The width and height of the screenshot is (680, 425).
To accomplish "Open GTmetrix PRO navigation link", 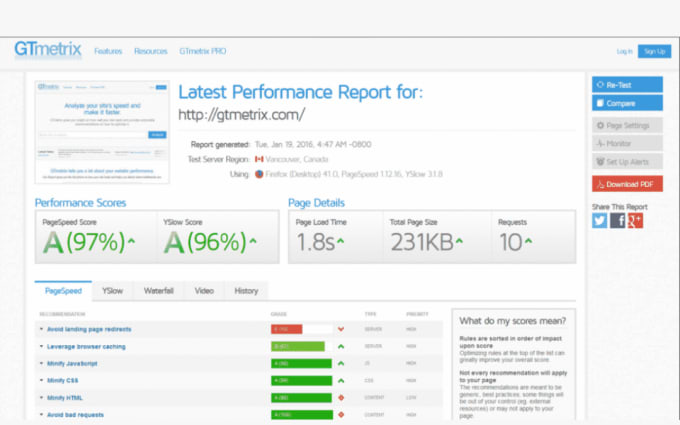I will (203, 51).
